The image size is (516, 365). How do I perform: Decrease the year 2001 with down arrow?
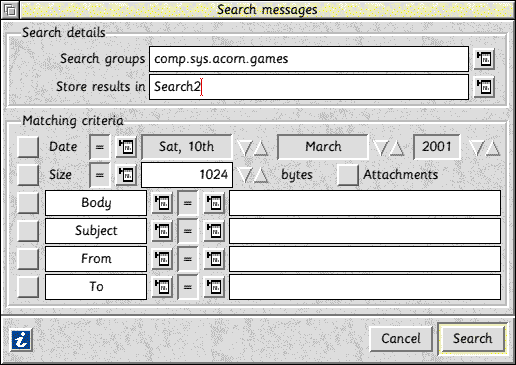click(x=477, y=148)
